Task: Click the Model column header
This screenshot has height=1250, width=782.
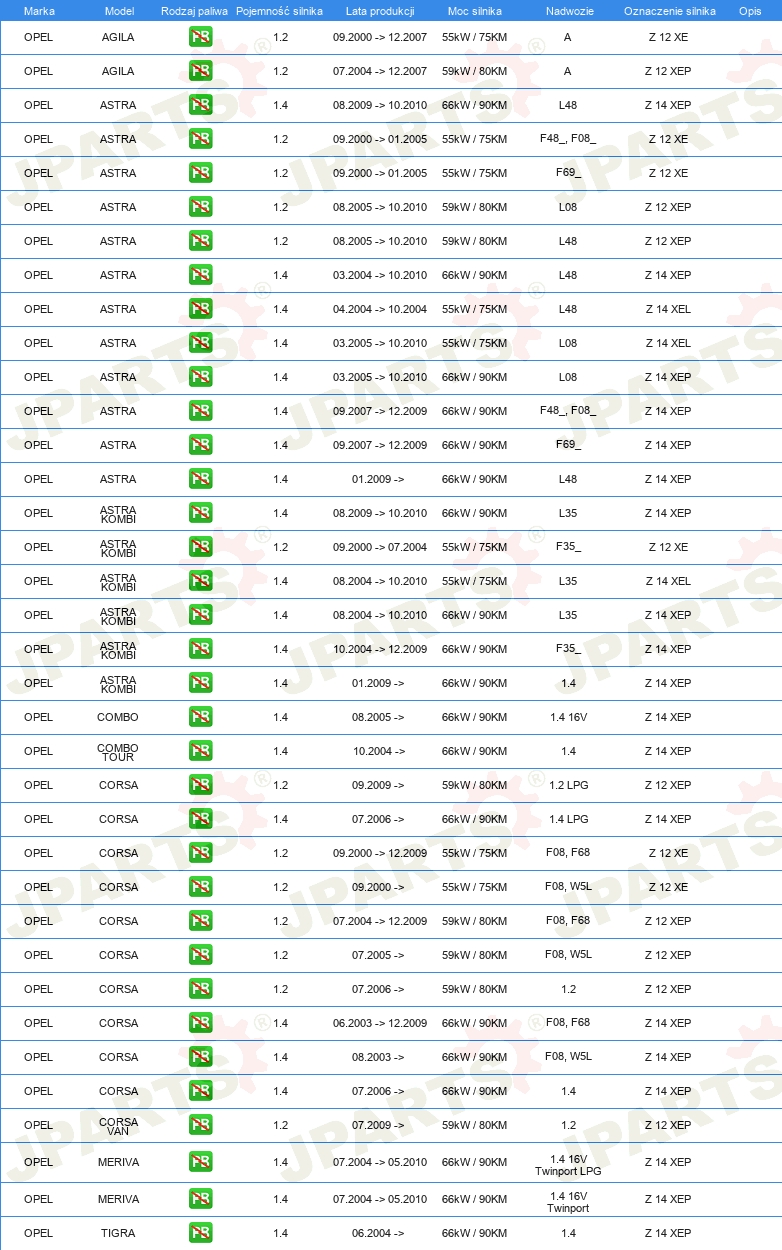Action: 119,11
